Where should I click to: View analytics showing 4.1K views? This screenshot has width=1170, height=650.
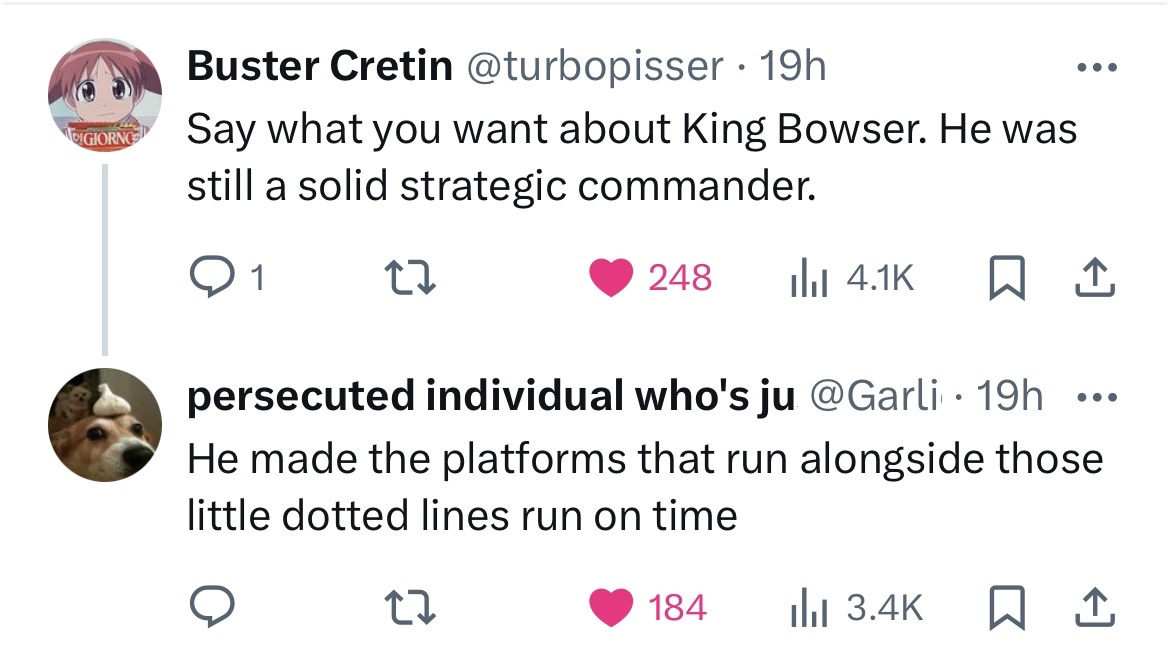click(851, 278)
